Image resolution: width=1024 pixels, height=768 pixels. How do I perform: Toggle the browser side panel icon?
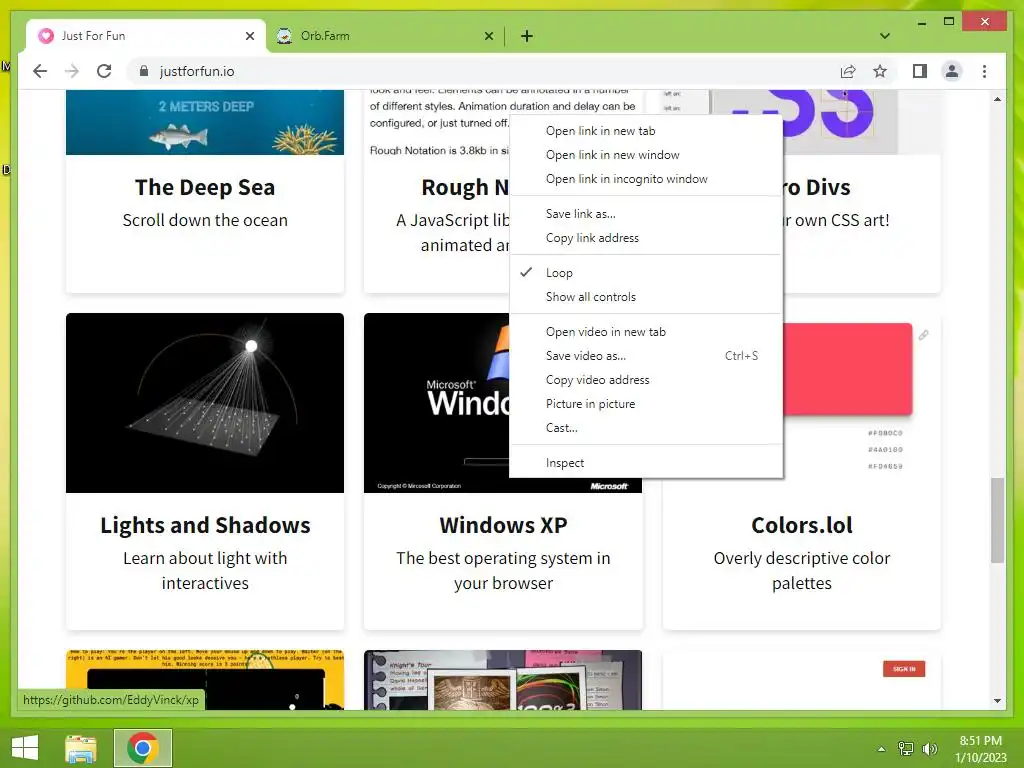click(x=920, y=71)
